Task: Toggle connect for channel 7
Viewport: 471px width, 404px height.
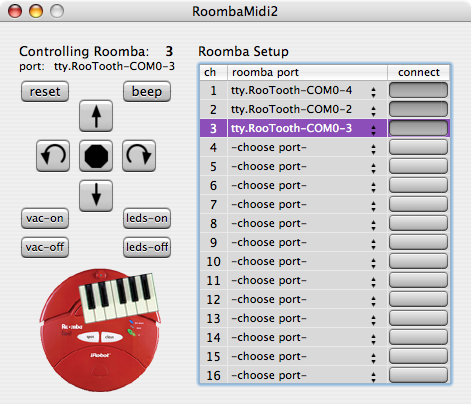Action: pyautogui.click(x=418, y=204)
